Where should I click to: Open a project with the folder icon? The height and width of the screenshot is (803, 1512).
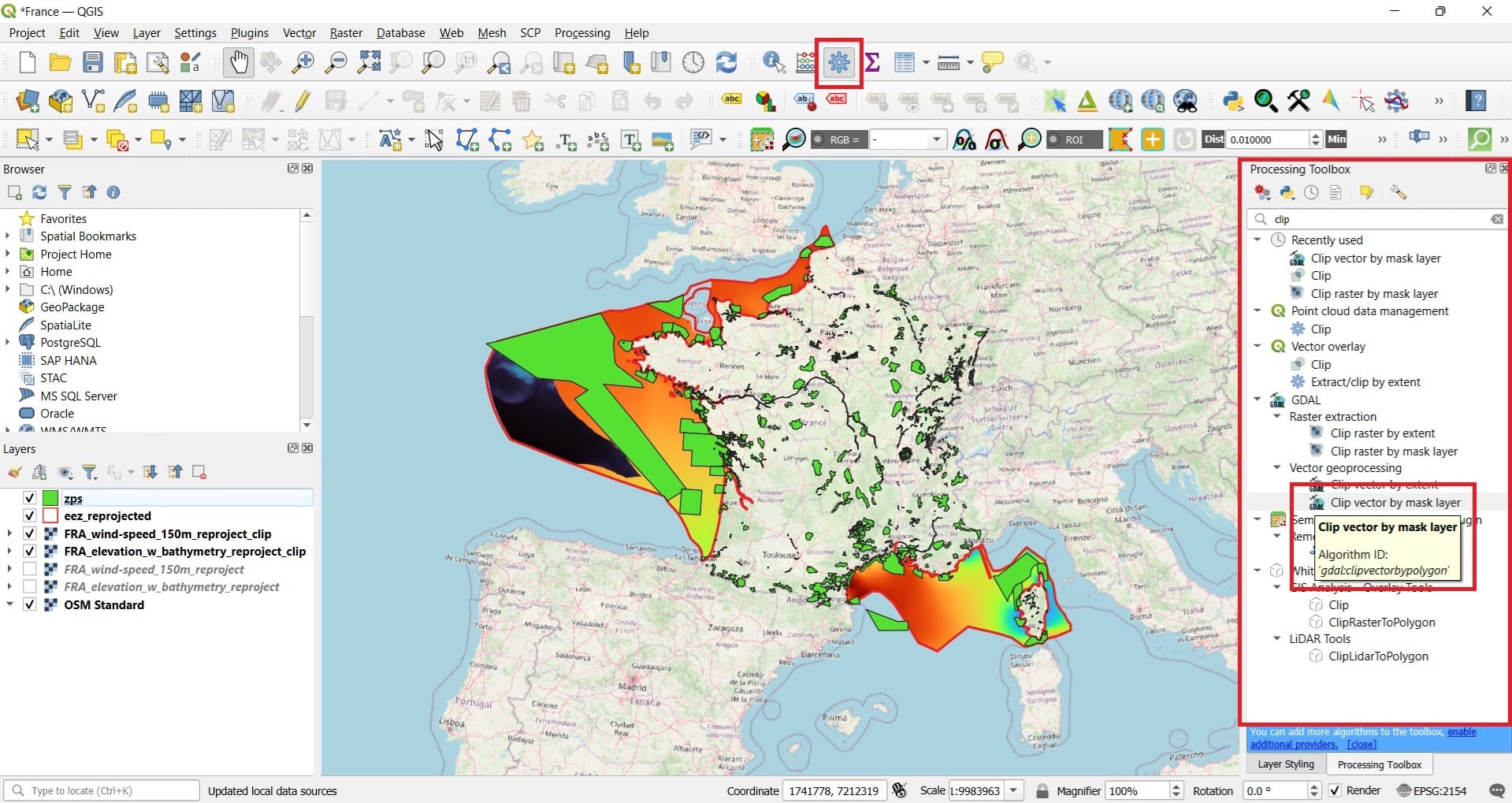click(60, 62)
